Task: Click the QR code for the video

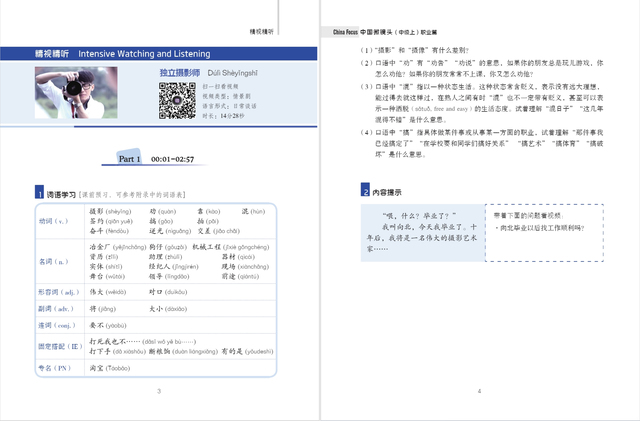Action: pyautogui.click(x=176, y=100)
